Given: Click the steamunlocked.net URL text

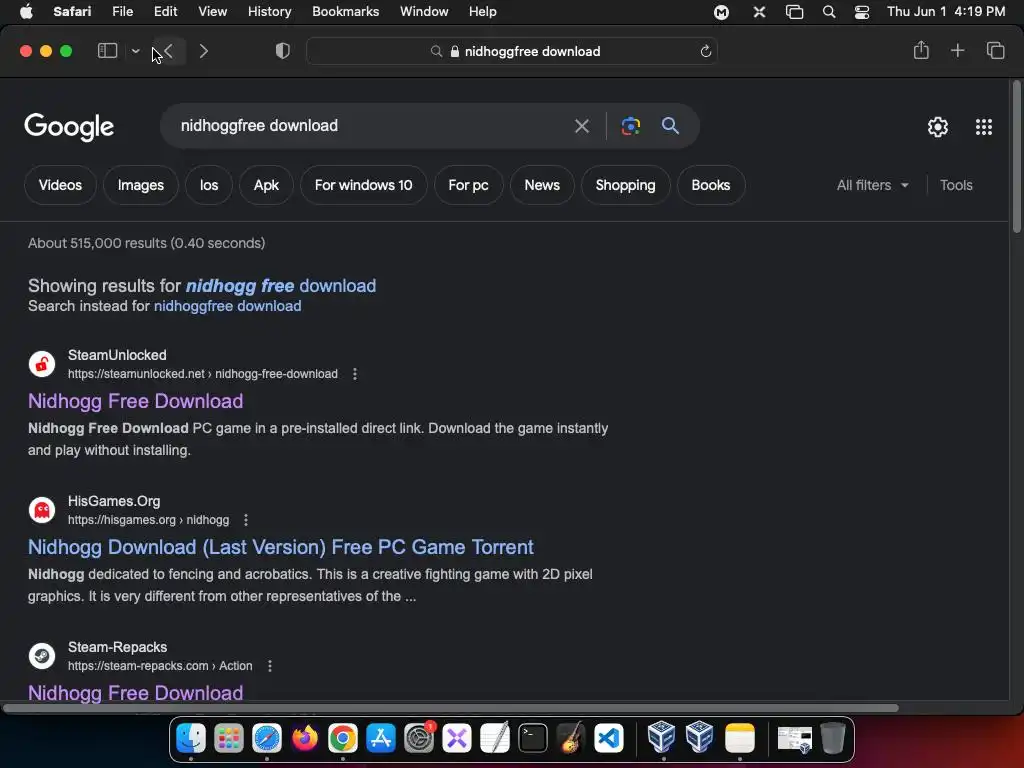Looking at the screenshot, I should 202,374.
